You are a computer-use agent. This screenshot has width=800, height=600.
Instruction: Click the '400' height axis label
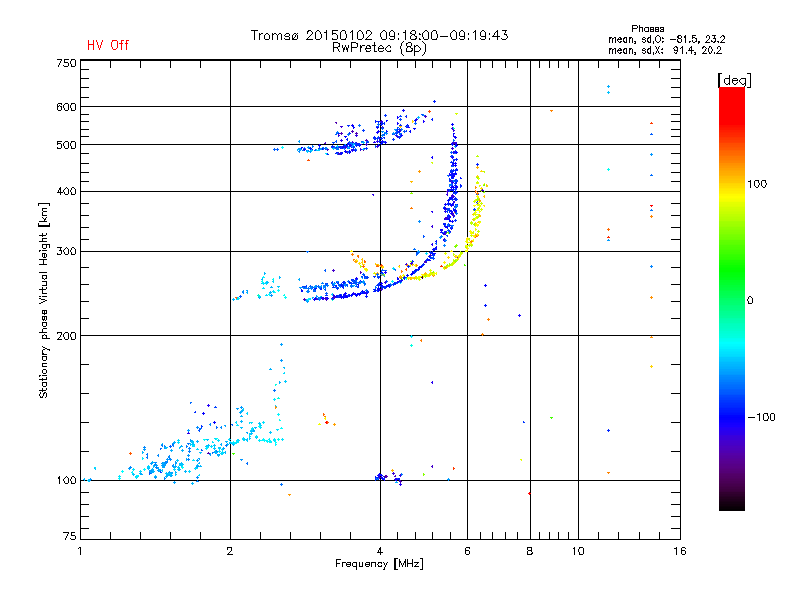66,192
